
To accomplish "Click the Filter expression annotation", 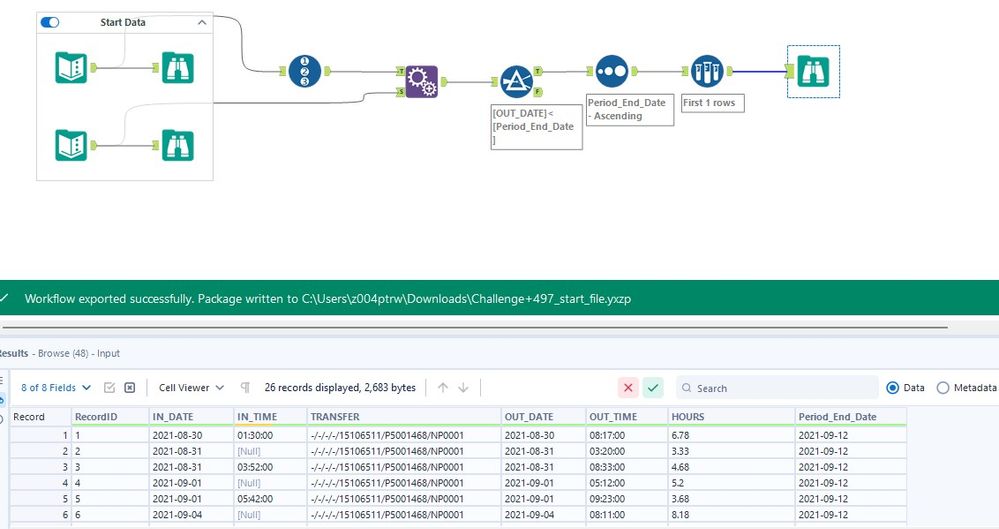I will [x=536, y=127].
